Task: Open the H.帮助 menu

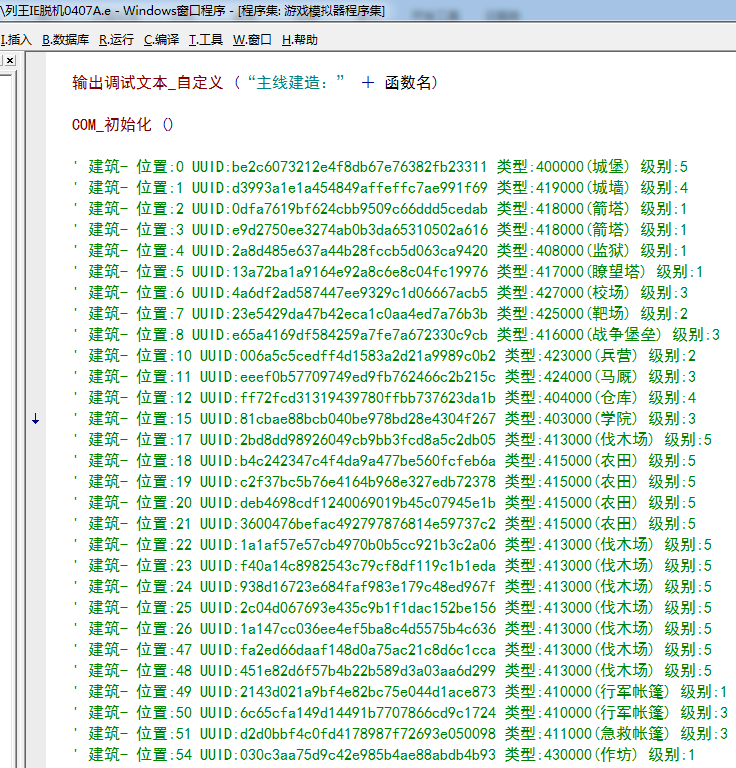Action: pyautogui.click(x=299, y=40)
